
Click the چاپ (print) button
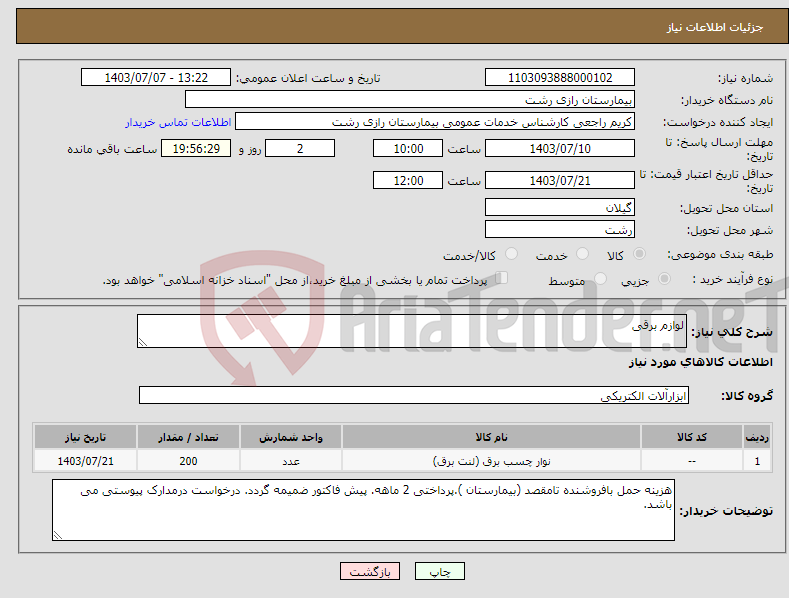pyautogui.click(x=439, y=571)
